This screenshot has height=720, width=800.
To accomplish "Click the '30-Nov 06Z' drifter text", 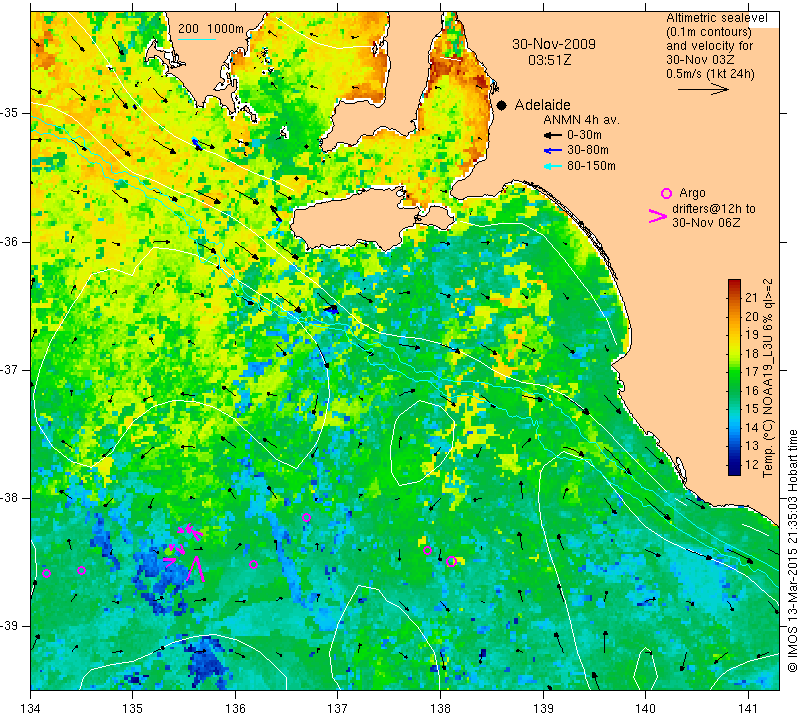I will (706, 223).
